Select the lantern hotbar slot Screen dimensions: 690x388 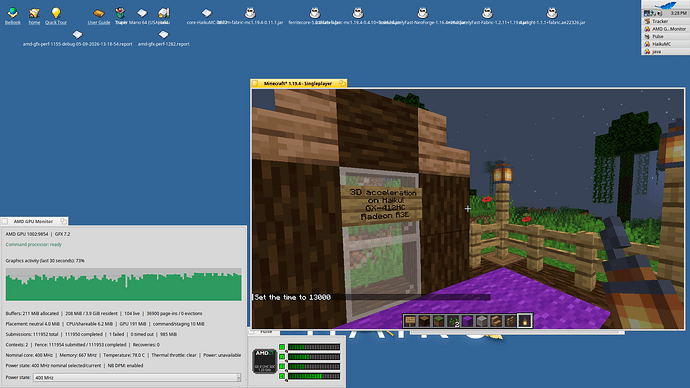(525, 321)
